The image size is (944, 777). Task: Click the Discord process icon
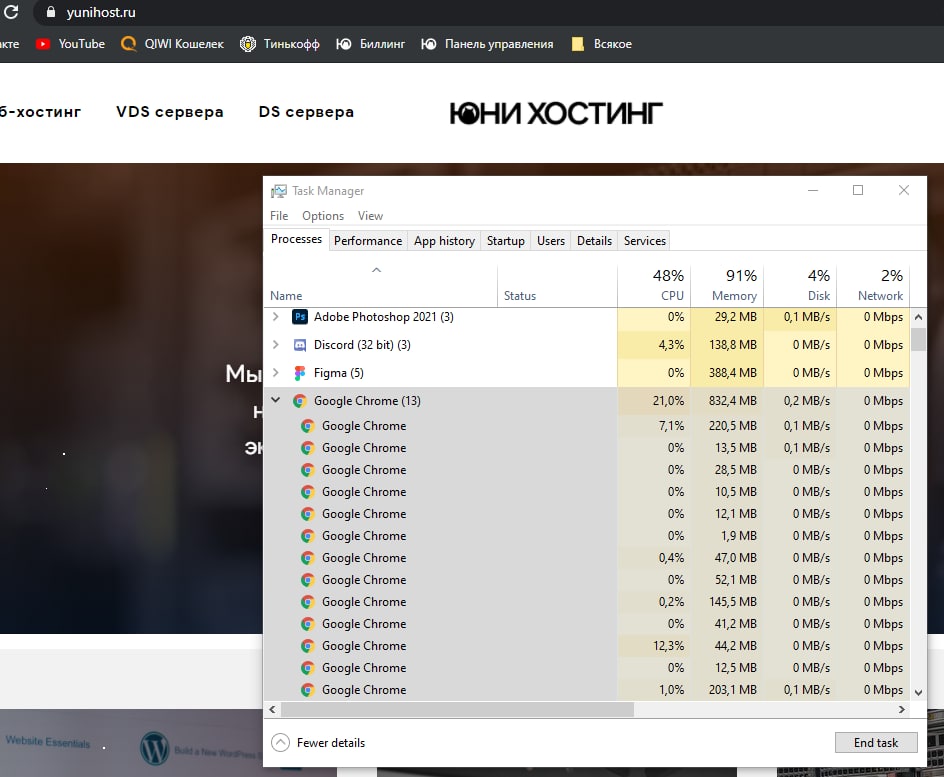(300, 345)
